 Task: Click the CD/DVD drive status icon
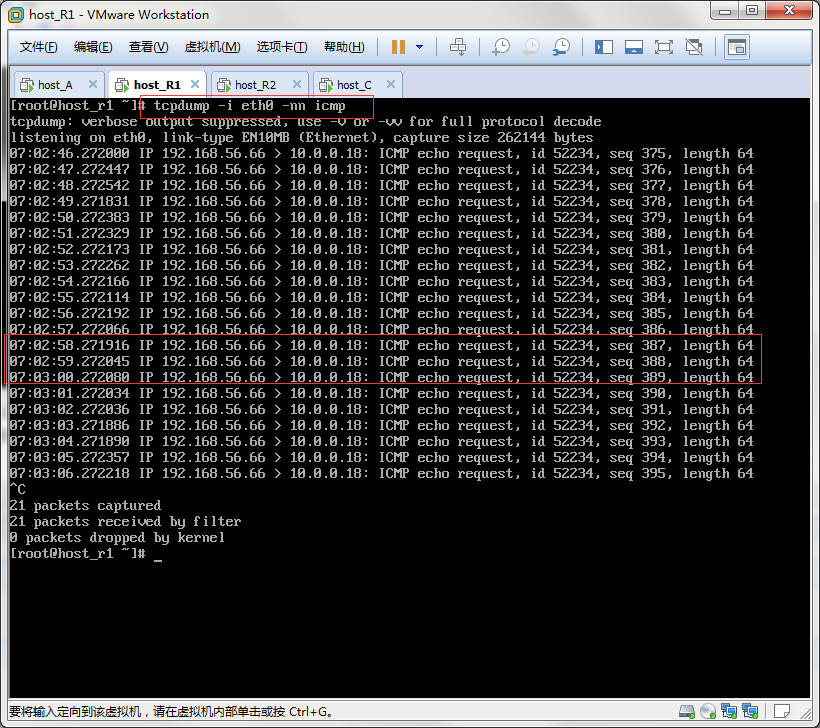coord(708,712)
